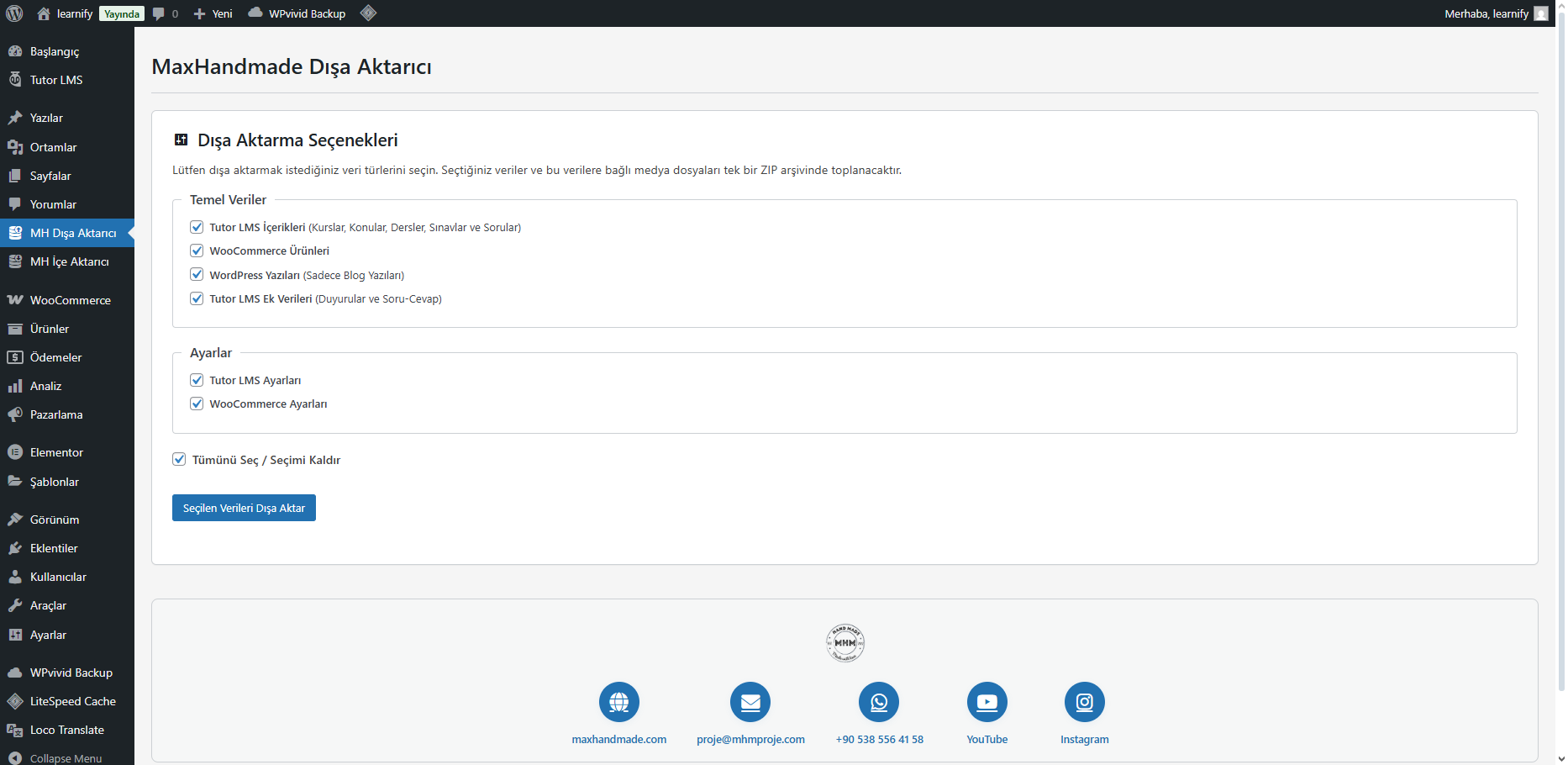Viewport: 1568px width, 765px height.
Task: Click the Eklentiler plug icon
Action: coord(15,548)
